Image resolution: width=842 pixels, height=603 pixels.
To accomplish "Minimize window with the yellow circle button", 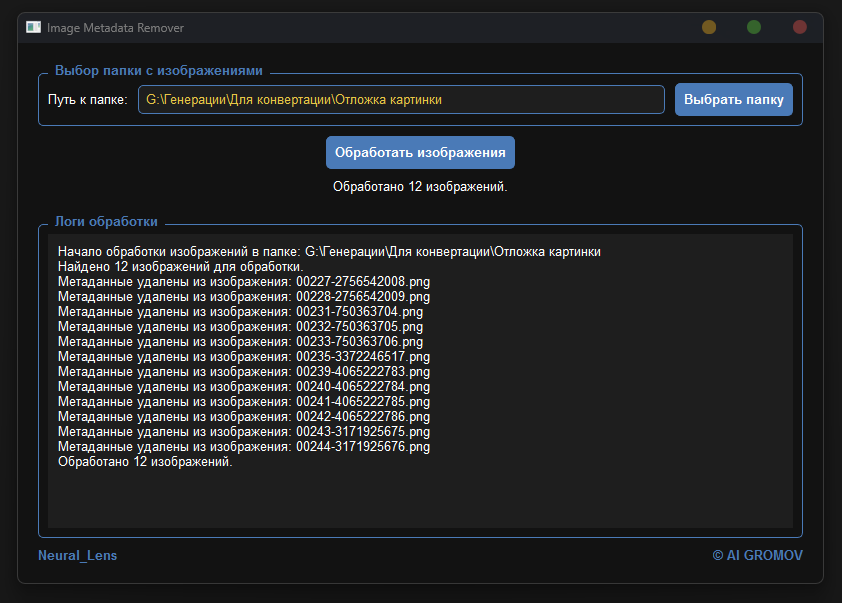I will [x=709, y=27].
